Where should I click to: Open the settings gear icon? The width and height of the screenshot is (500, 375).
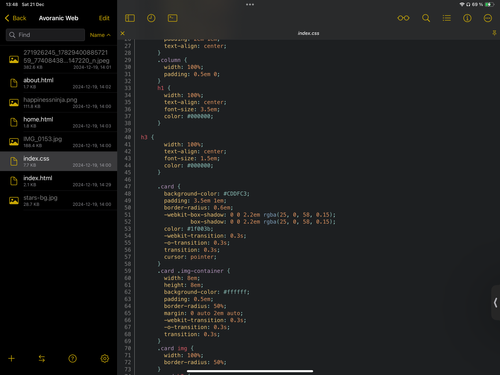105,358
